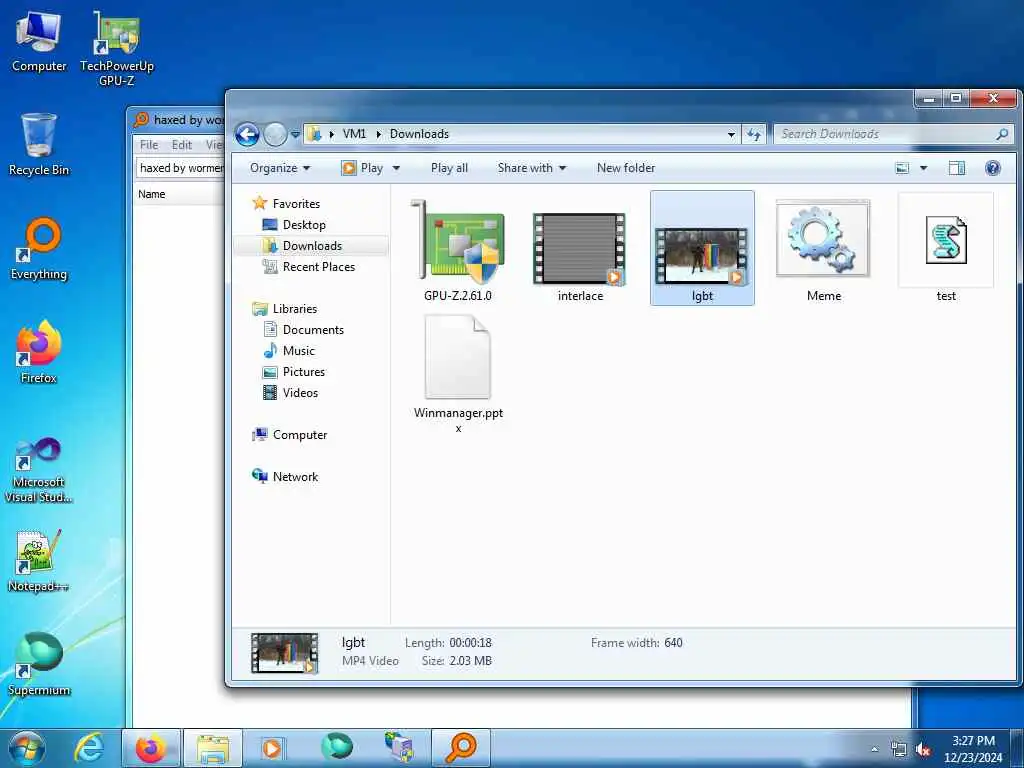This screenshot has width=1024, height=768.
Task: Open Edit menu in Everything window
Action: [182, 145]
